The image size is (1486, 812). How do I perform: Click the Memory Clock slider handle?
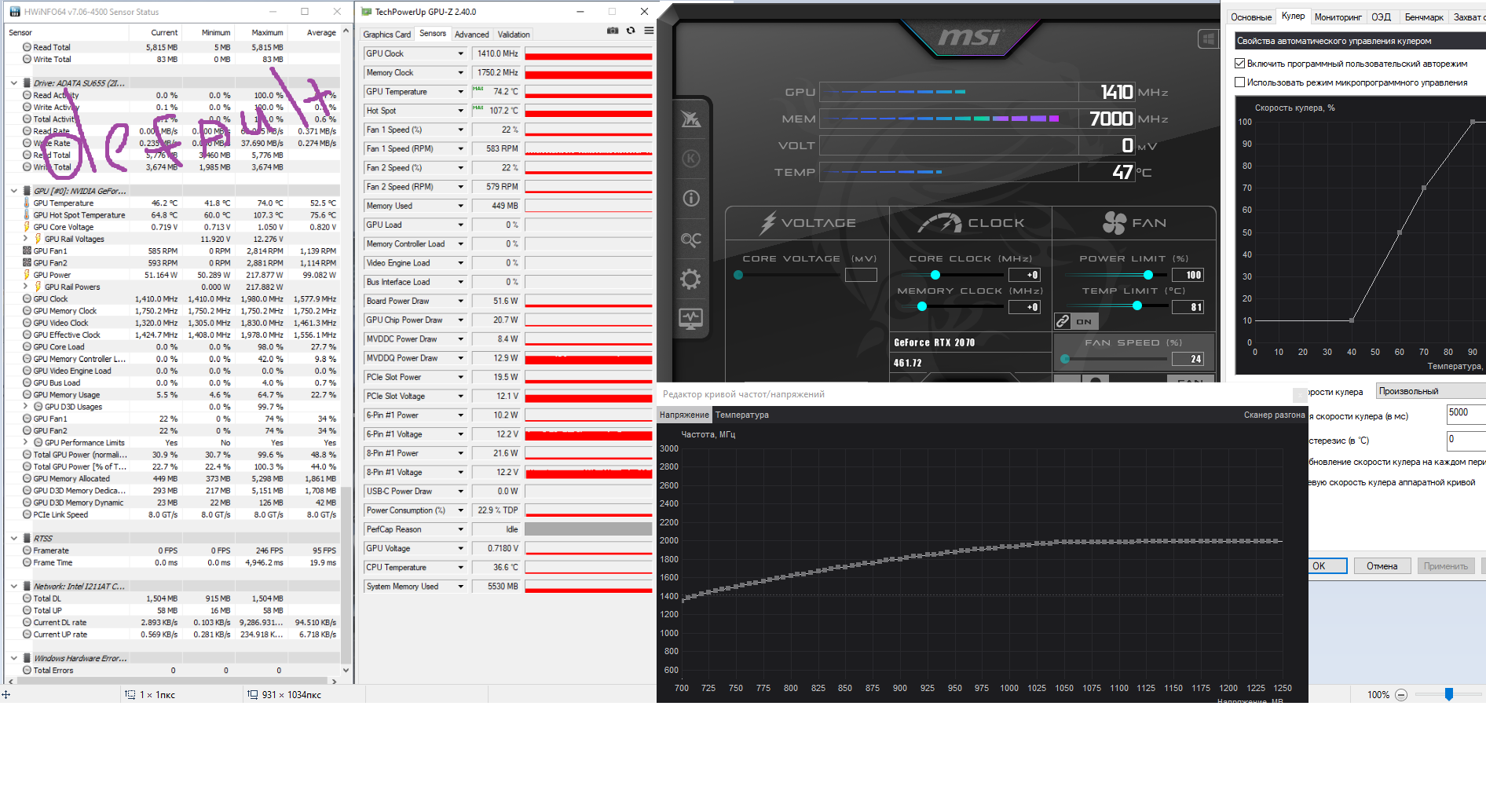(922, 306)
